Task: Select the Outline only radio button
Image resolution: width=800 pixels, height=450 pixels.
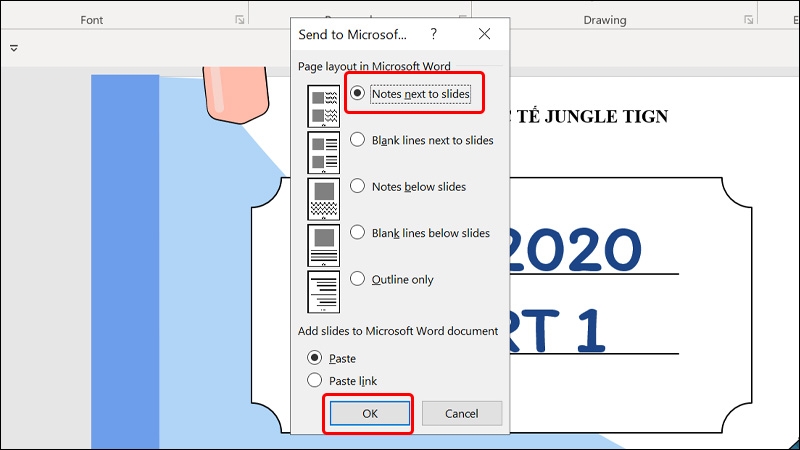Action: point(357,279)
